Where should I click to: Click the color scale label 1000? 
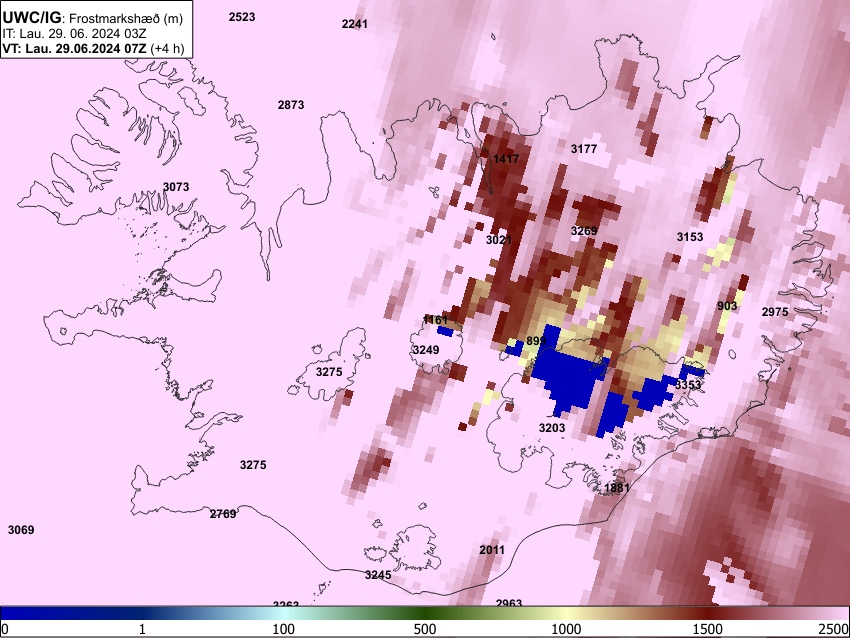566,629
